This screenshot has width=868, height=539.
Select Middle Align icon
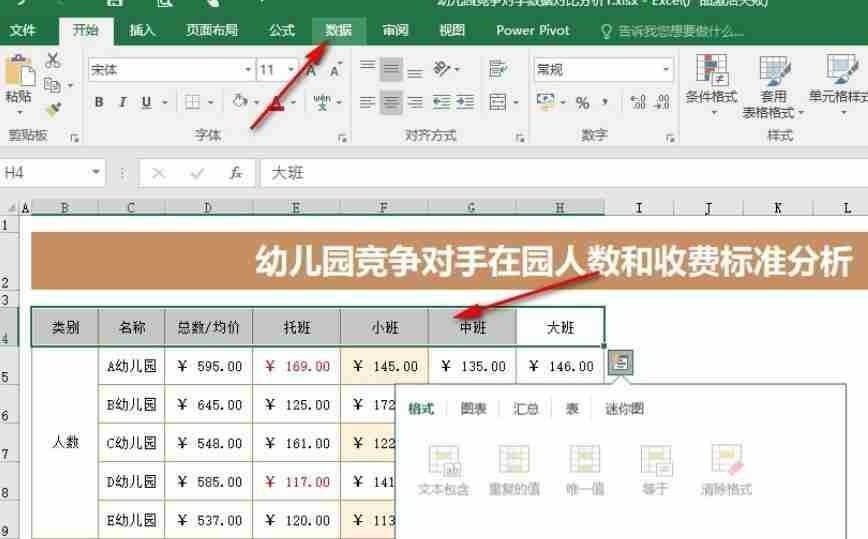(391, 69)
